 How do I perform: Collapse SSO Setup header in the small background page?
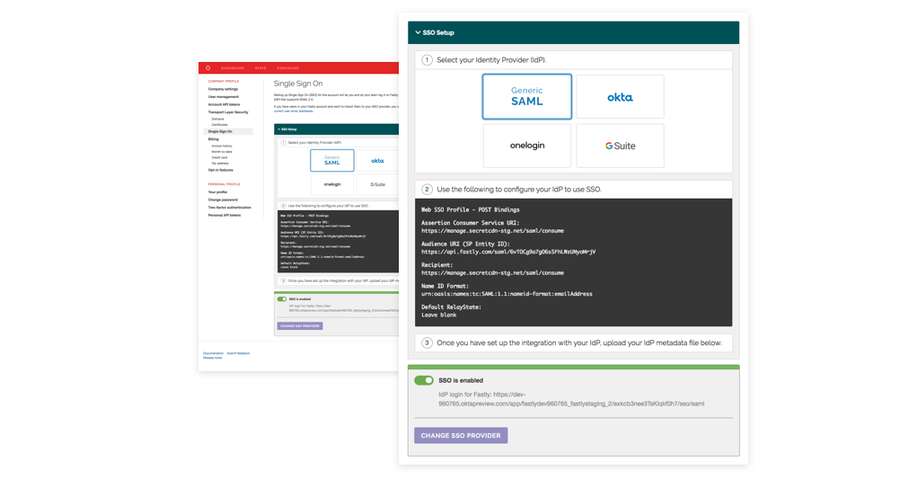point(336,129)
